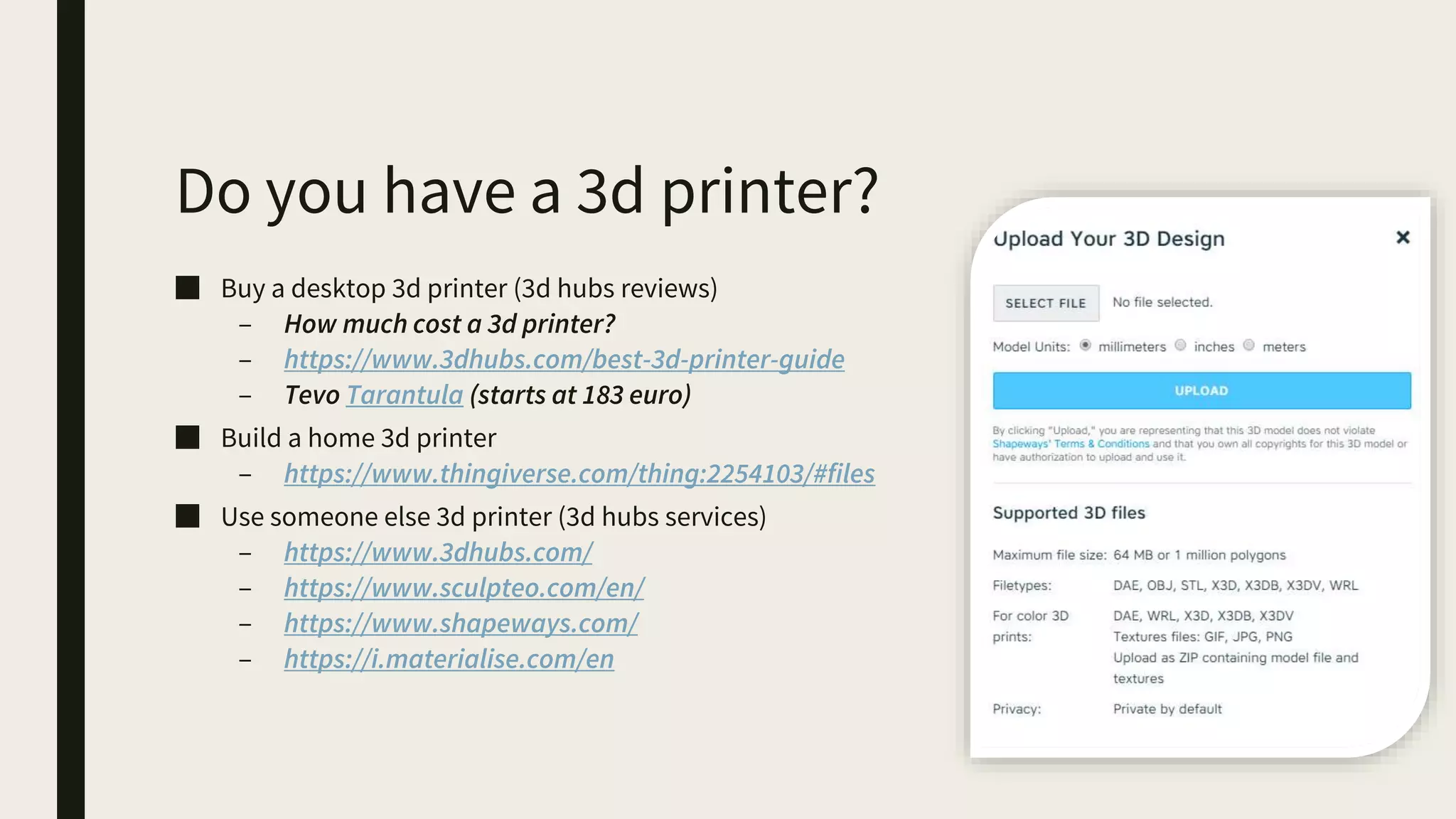Viewport: 1456px width, 819px height.
Task: Open the sculpteo.com/en link
Action: pyautogui.click(x=464, y=588)
